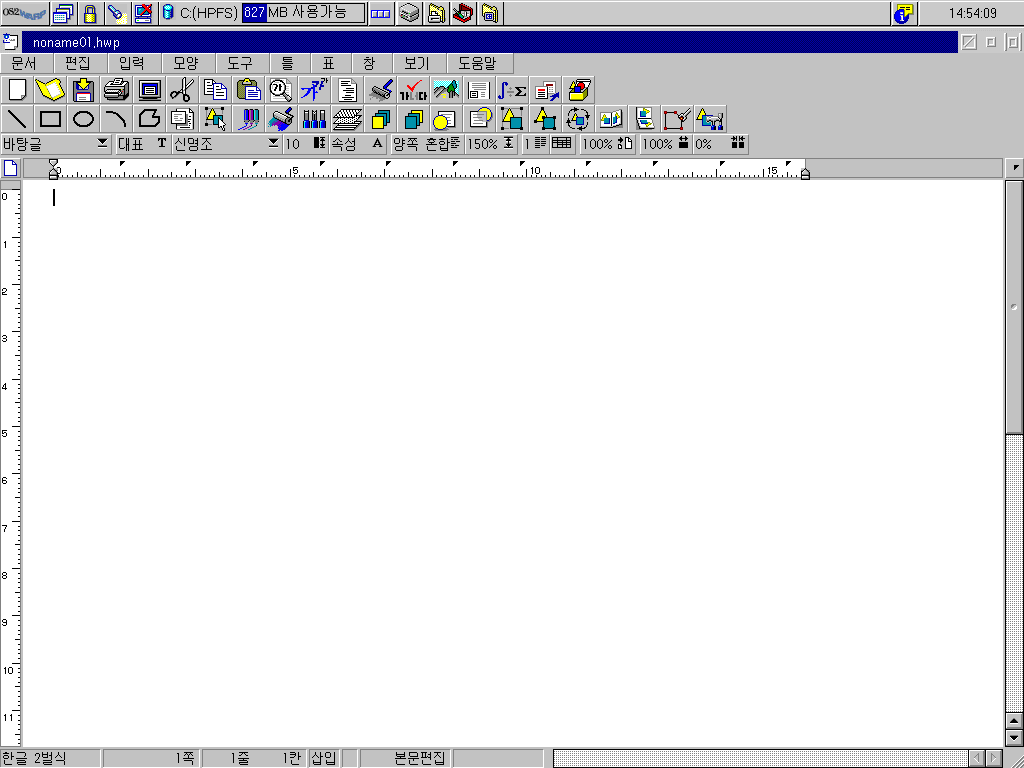The height and width of the screenshot is (768, 1024).
Task: Flip object horizontally with the open book icon
Action: [x=610, y=119]
